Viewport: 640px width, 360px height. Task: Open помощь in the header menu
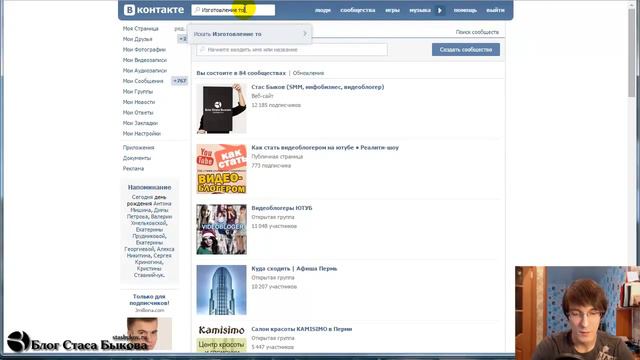click(465, 10)
